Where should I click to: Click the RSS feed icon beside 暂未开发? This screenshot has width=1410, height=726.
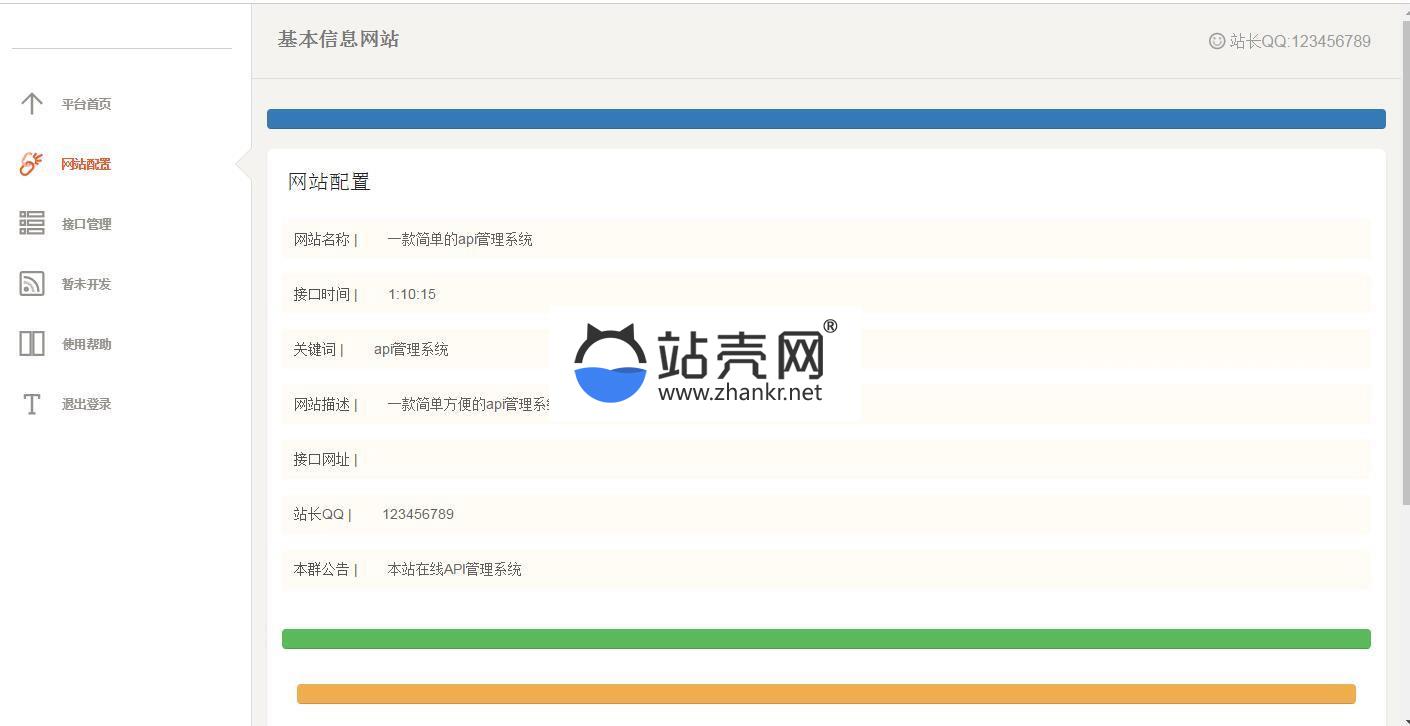coord(32,283)
